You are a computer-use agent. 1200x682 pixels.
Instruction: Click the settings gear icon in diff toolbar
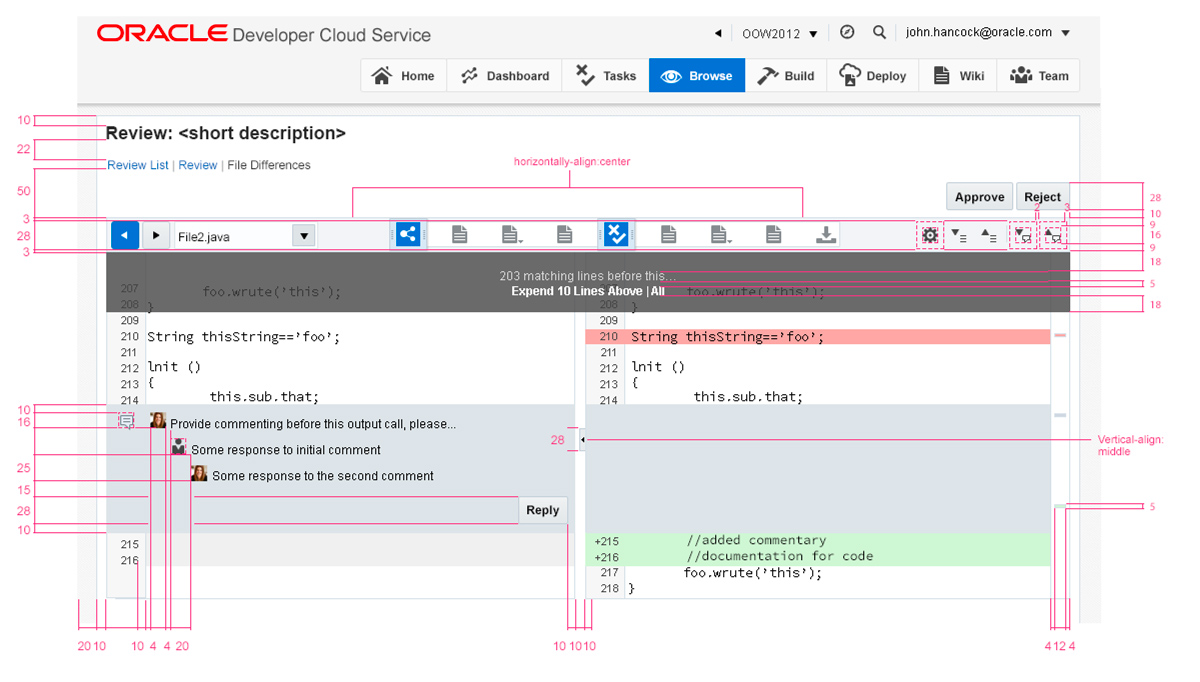click(x=930, y=236)
